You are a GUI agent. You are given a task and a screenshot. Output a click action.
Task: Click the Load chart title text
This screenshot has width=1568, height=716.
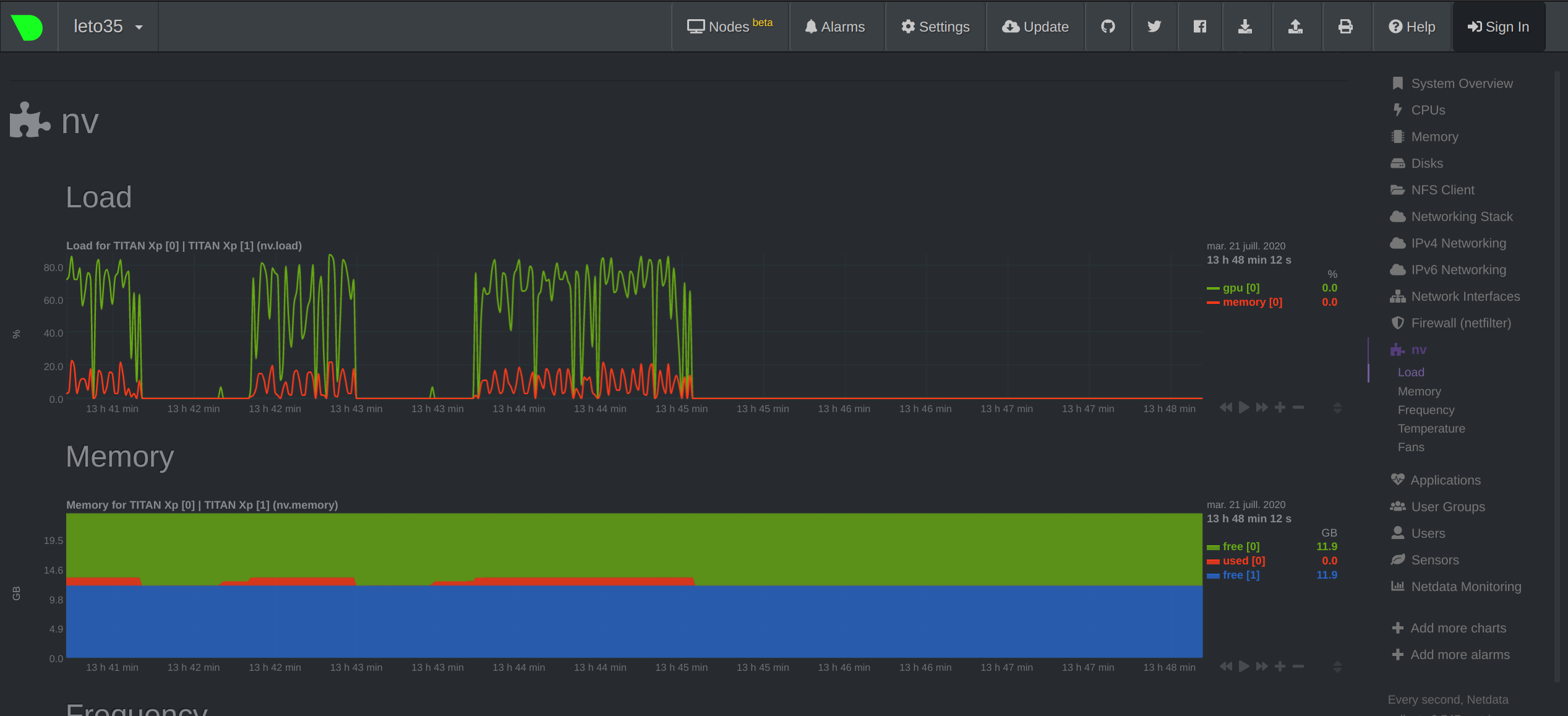point(184,246)
